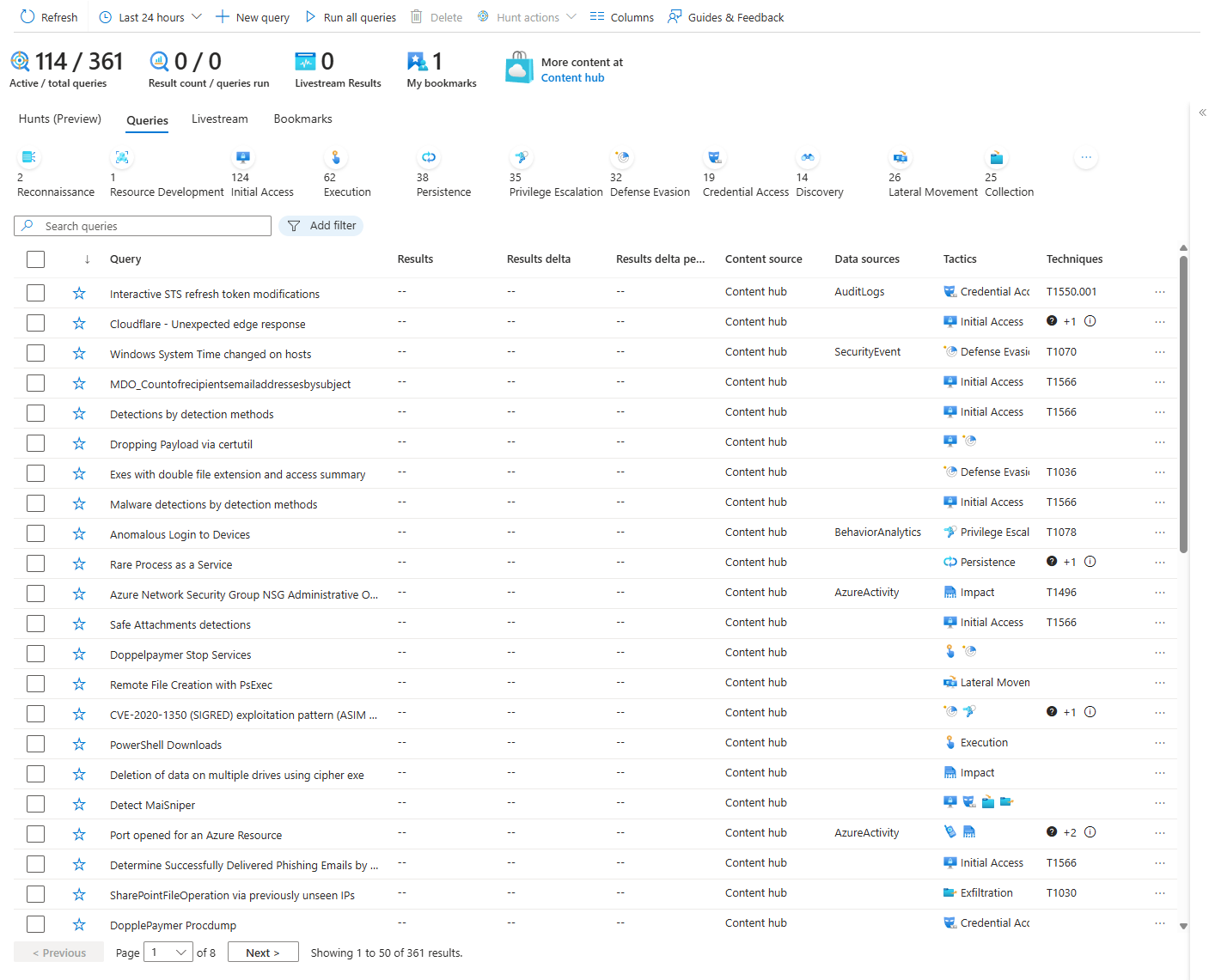Click the BehaviorAnalytics data source cell
1215x980 pixels.
point(877,533)
